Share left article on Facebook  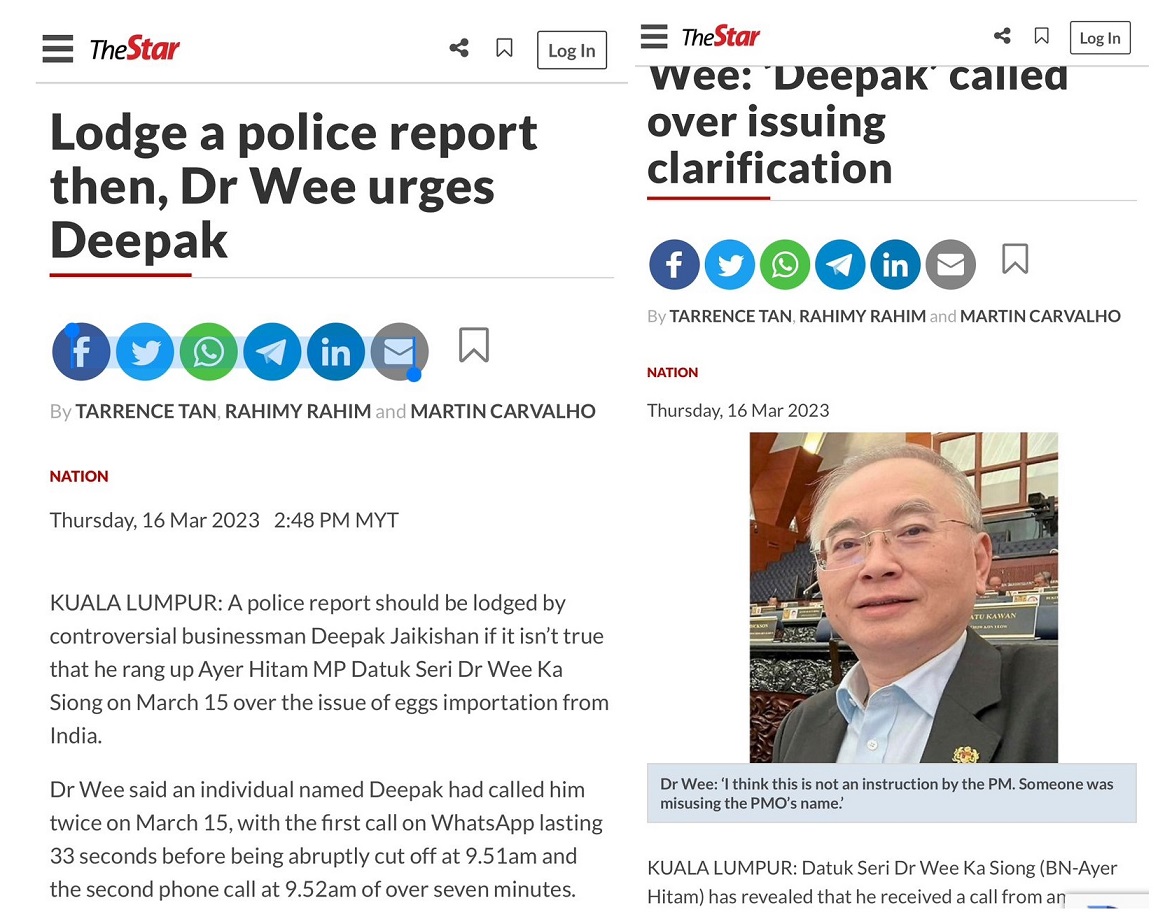81,352
